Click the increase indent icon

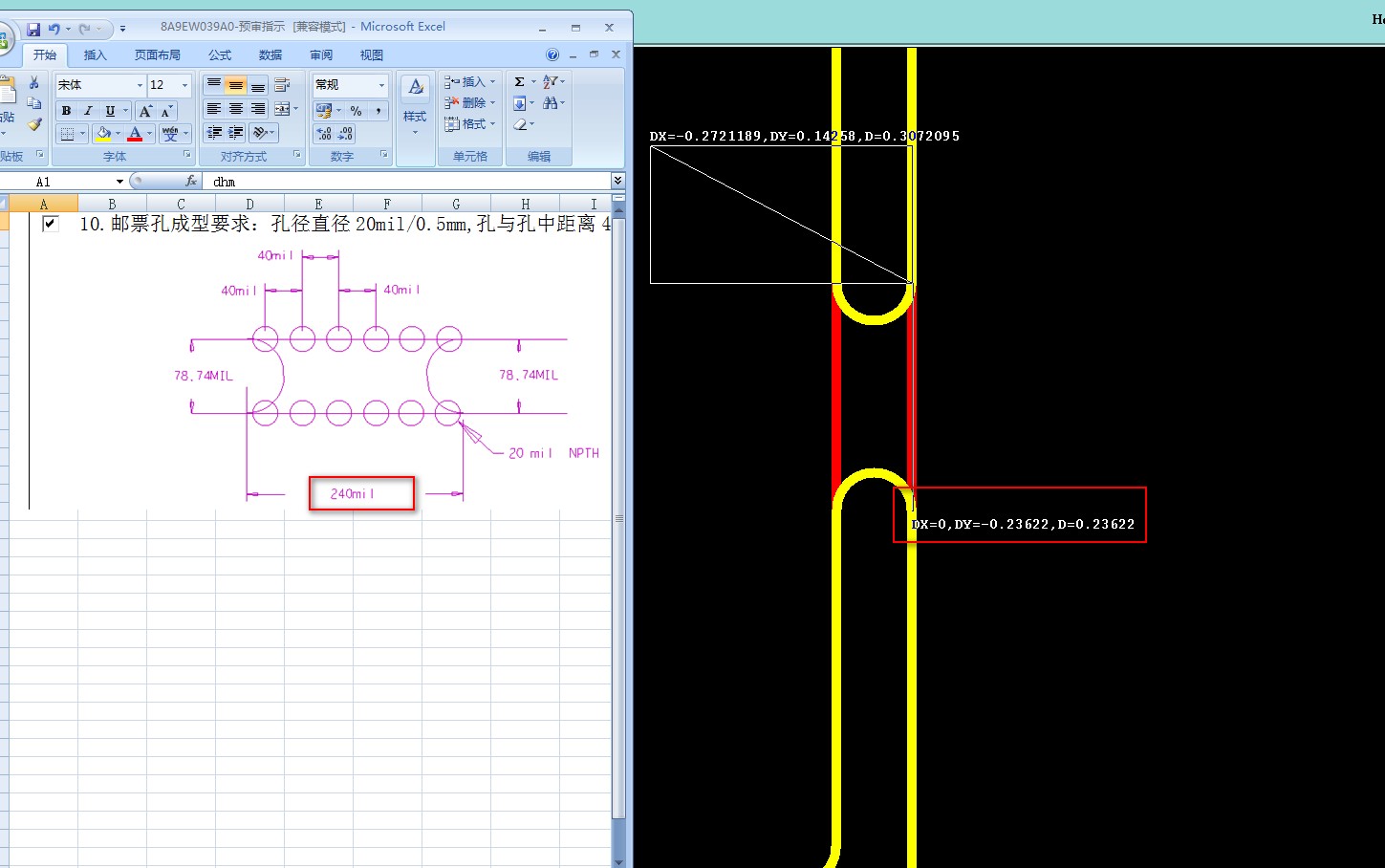point(236,133)
